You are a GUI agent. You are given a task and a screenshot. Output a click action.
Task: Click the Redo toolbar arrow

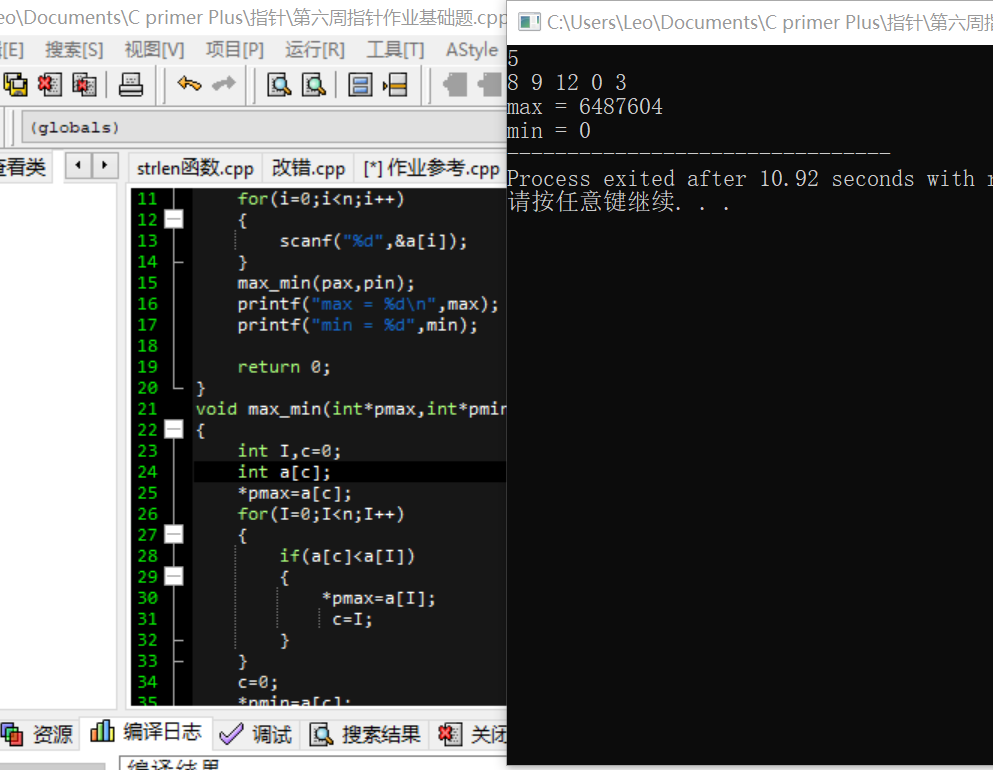coord(223,84)
